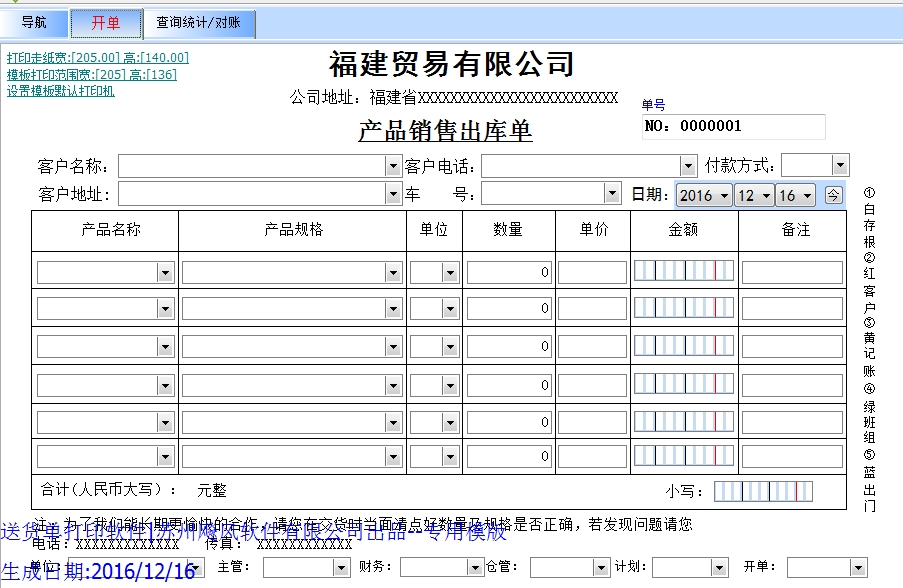
Task: Expand 产品名称 dropdown in fifth row
Action: (165, 423)
